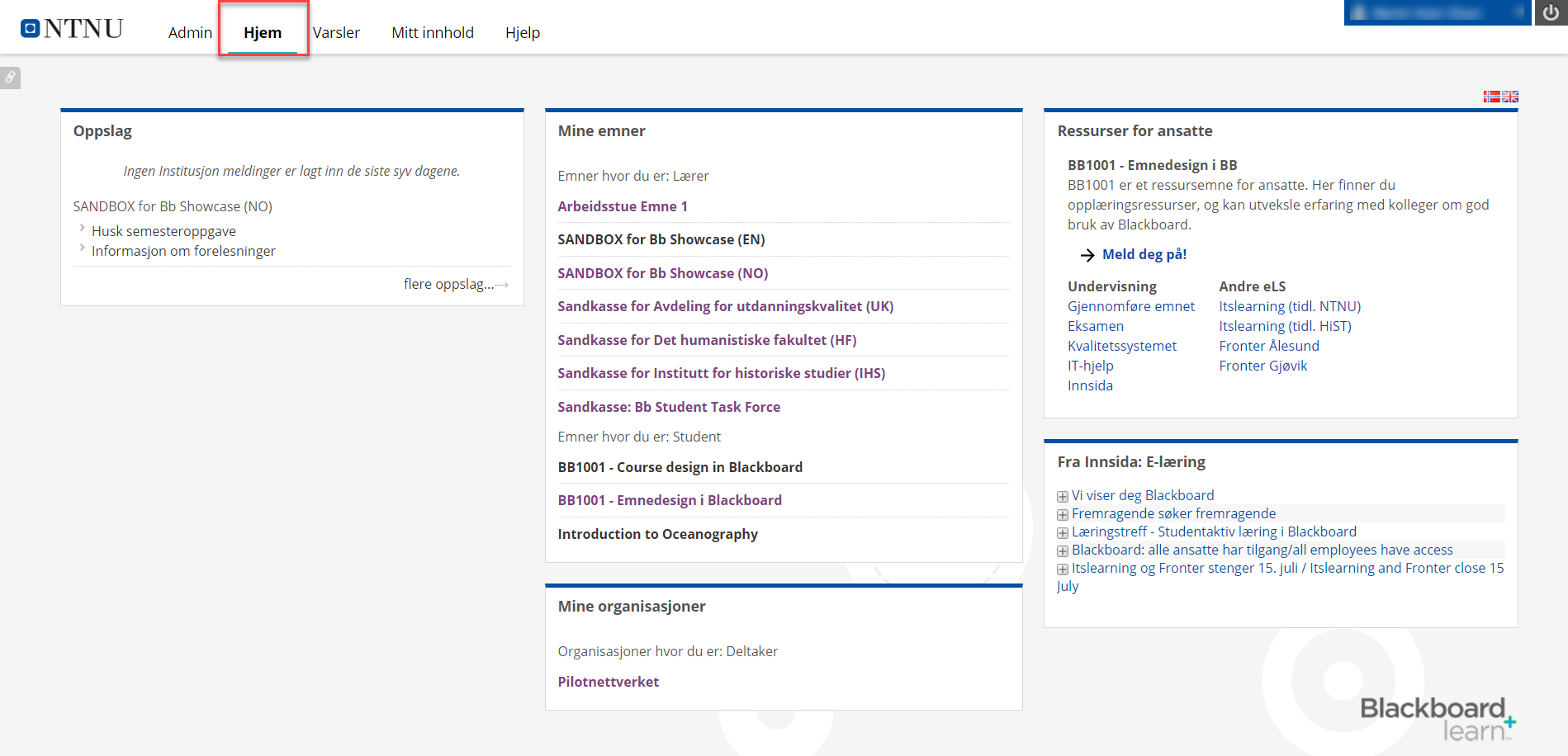The image size is (1568, 756).
Task: Open the blurred user name menu
Action: point(1437,12)
